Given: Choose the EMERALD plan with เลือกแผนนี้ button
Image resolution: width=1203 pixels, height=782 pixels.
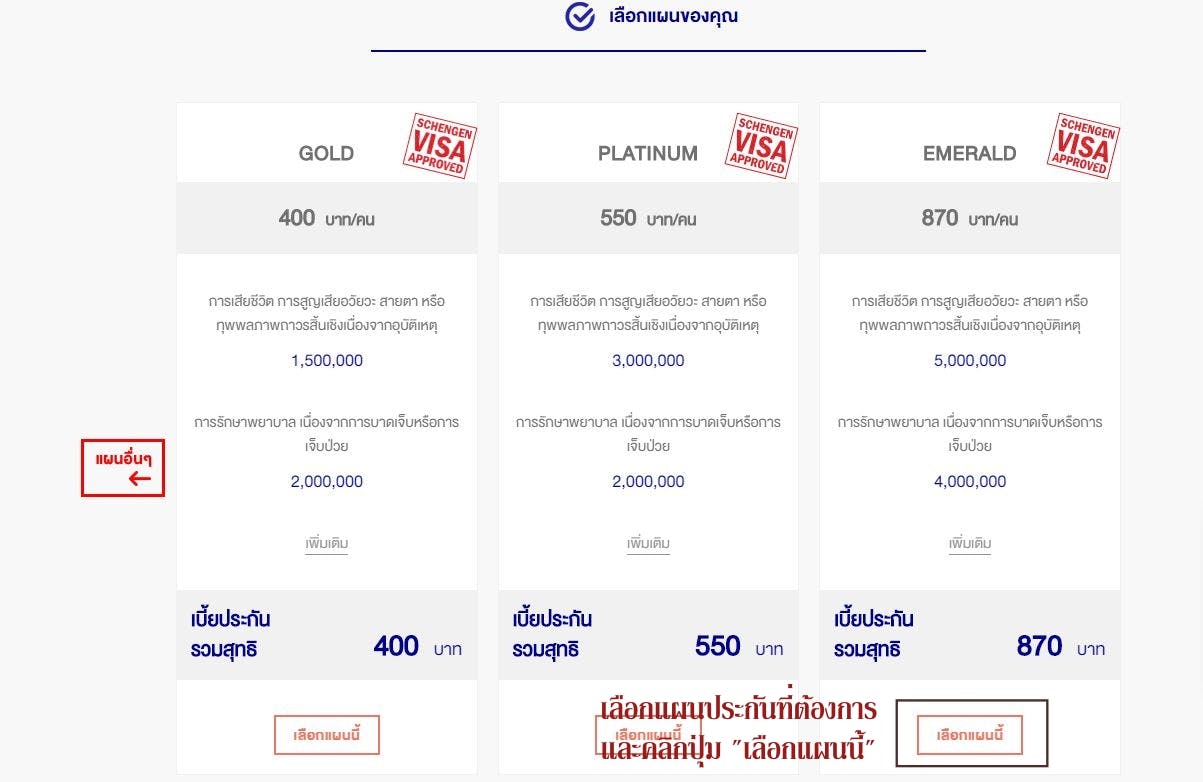Looking at the screenshot, I should (x=970, y=735).
